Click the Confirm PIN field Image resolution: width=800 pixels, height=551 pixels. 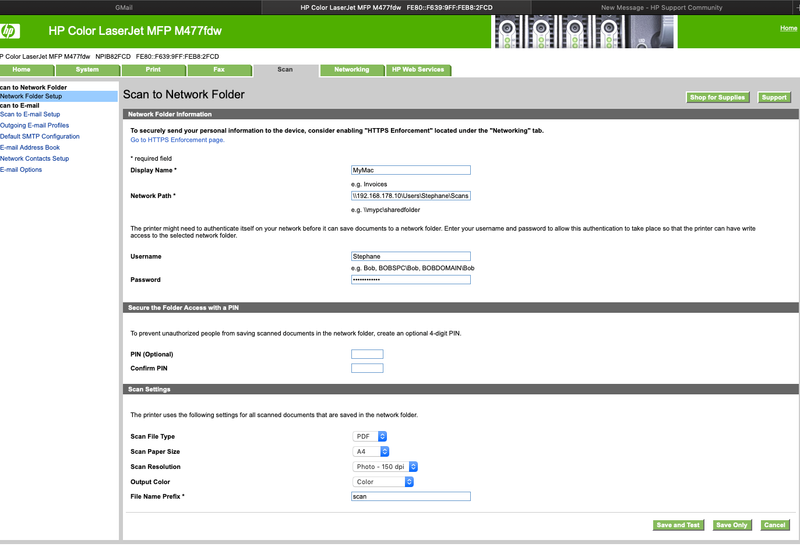(367, 368)
